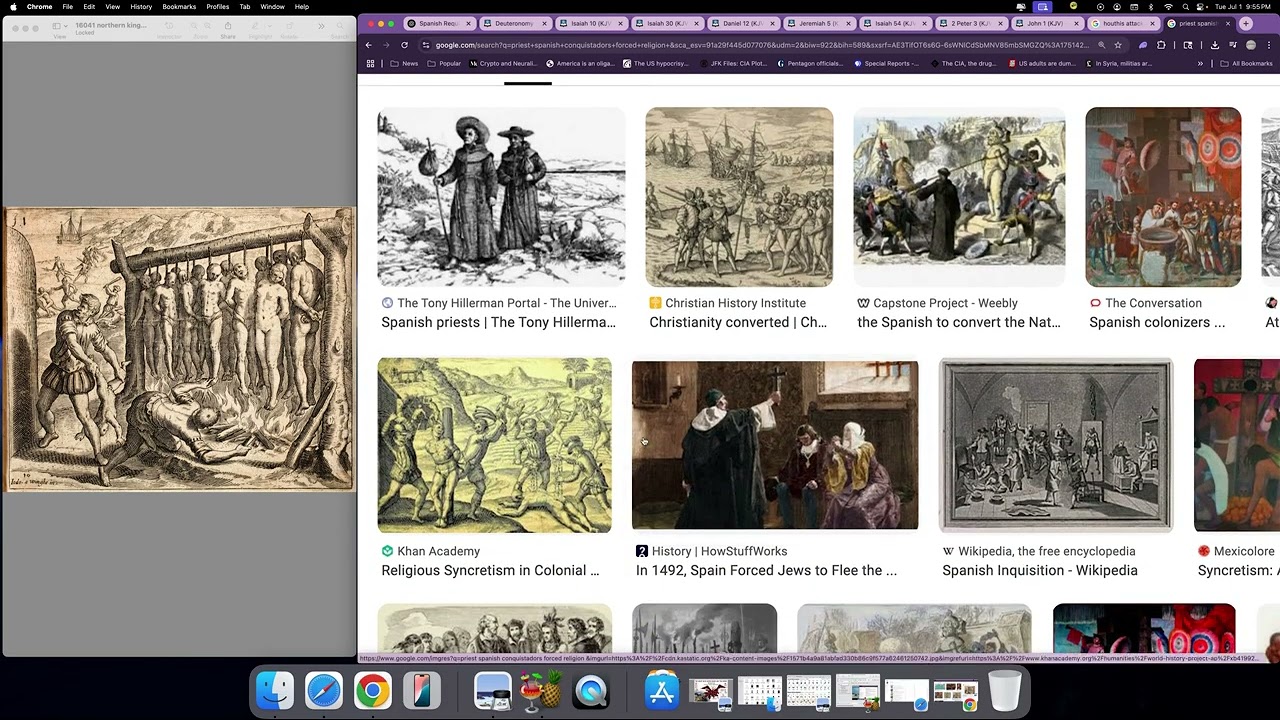
Task: Click 'Religious Syncretism in Colonial' title
Action: click(490, 570)
